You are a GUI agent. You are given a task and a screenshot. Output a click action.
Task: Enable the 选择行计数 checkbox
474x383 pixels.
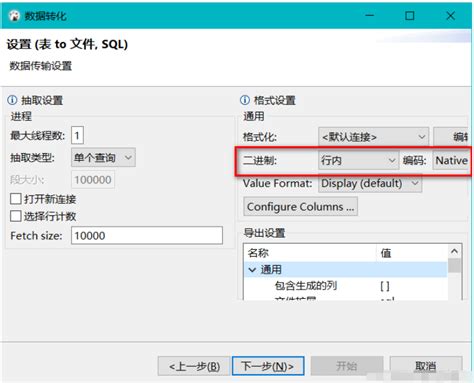point(16,216)
